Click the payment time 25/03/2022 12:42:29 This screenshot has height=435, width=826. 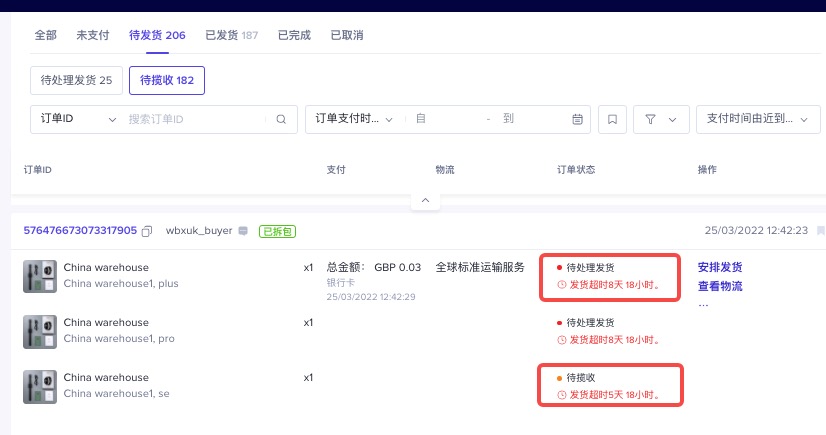pos(371,297)
